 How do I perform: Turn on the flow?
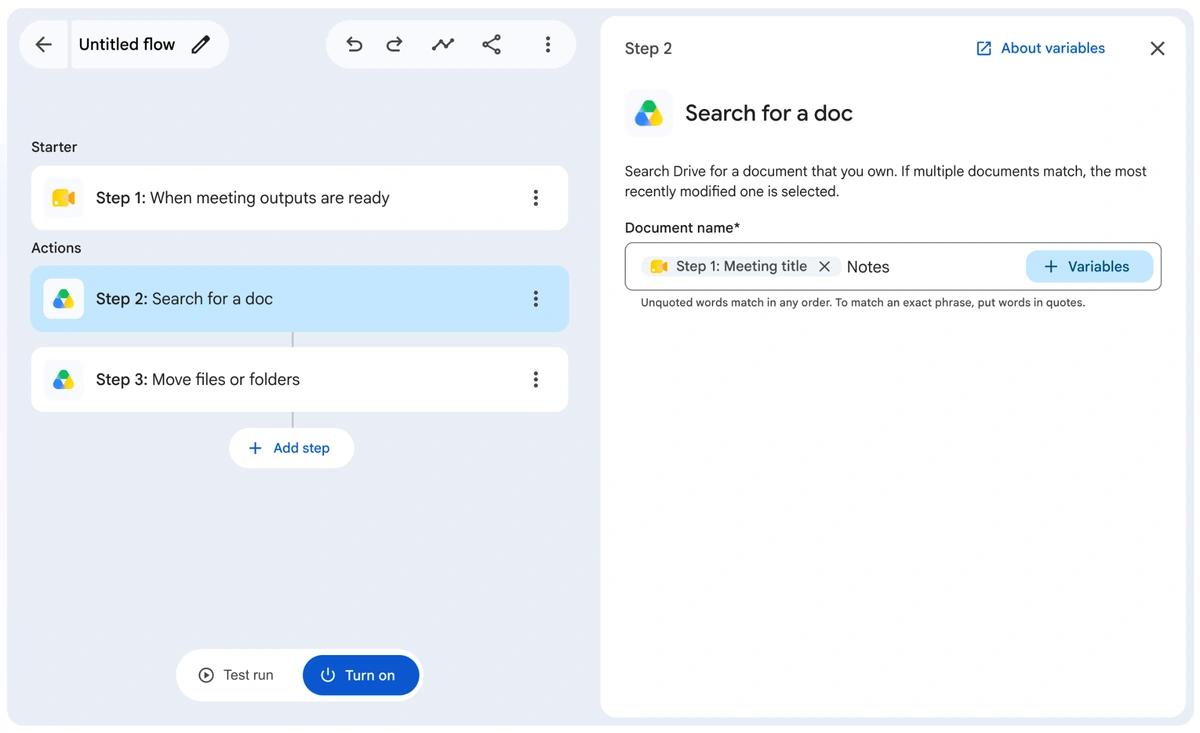[x=360, y=675]
